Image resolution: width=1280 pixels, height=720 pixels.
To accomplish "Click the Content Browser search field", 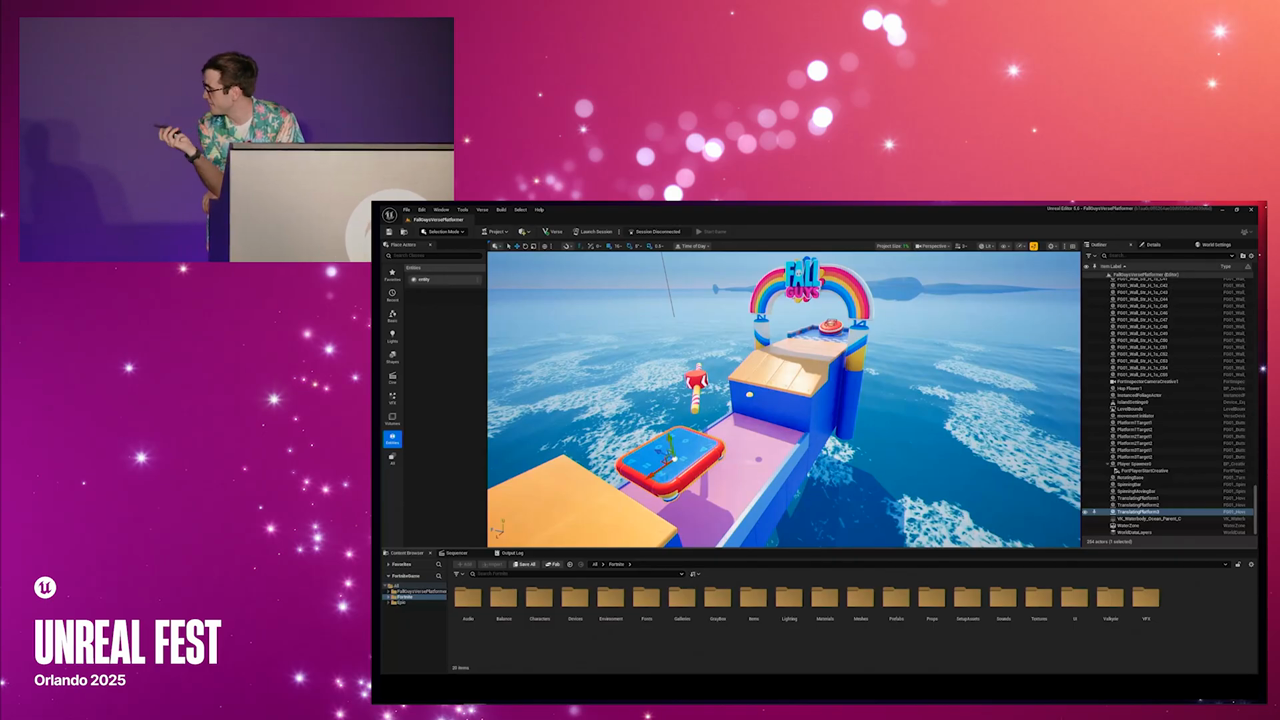I will click(575, 574).
